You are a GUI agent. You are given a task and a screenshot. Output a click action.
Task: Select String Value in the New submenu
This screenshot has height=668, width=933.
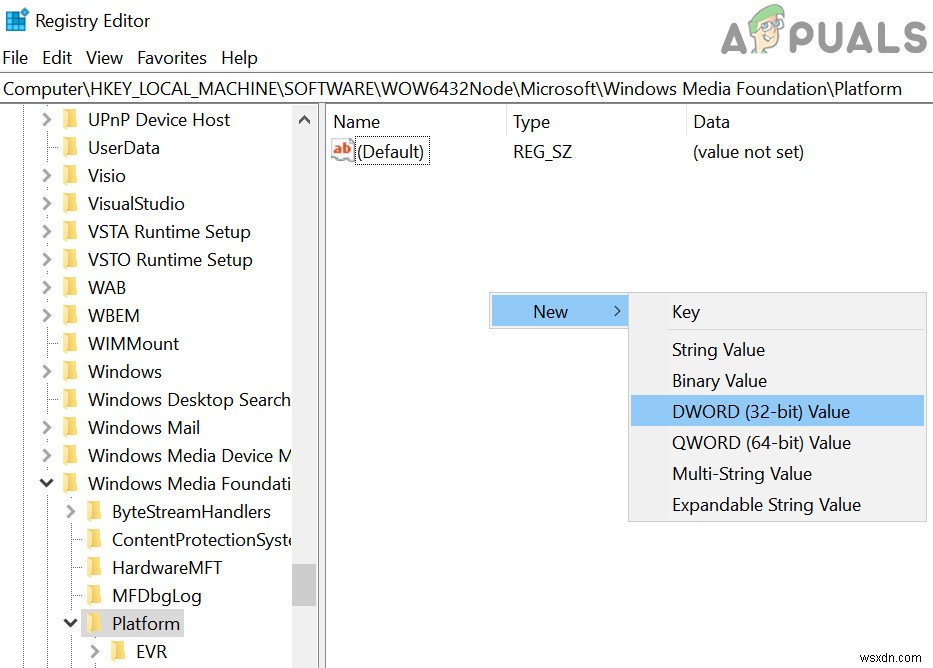[x=718, y=350]
